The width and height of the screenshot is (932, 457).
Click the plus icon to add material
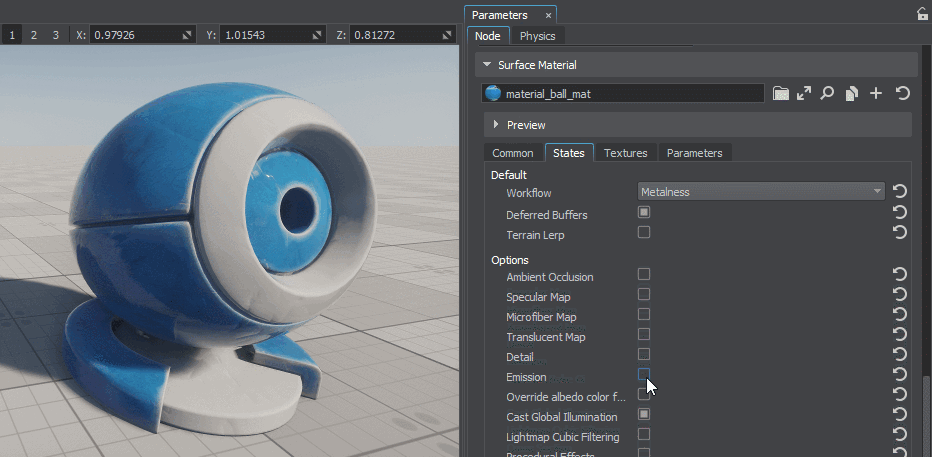click(x=876, y=93)
